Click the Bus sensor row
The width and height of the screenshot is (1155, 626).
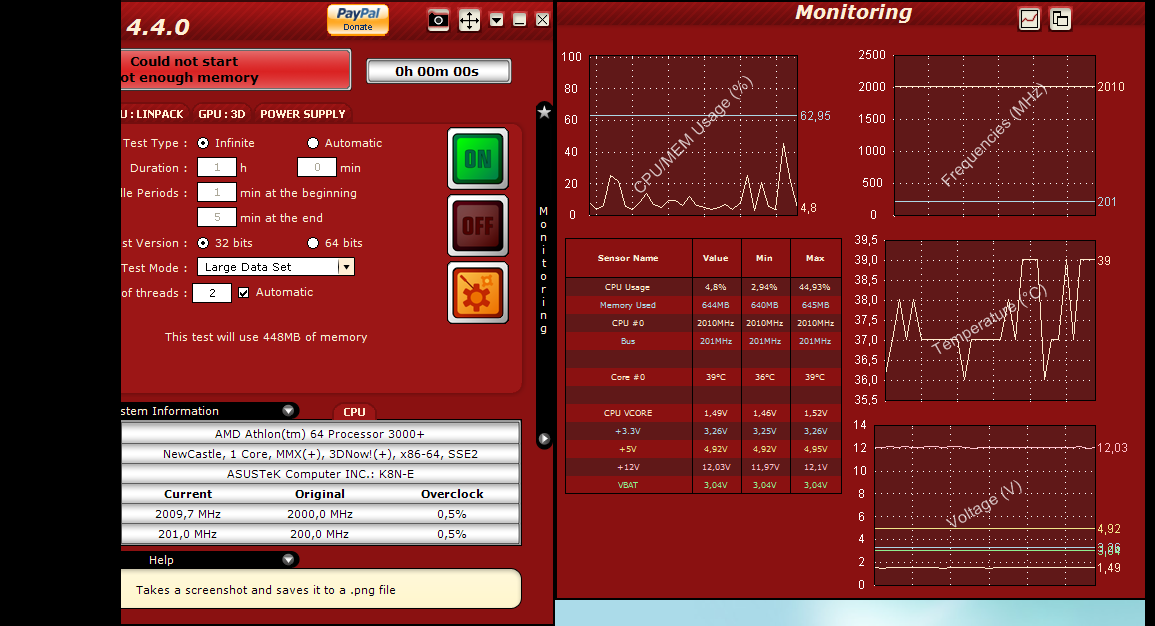coord(703,341)
